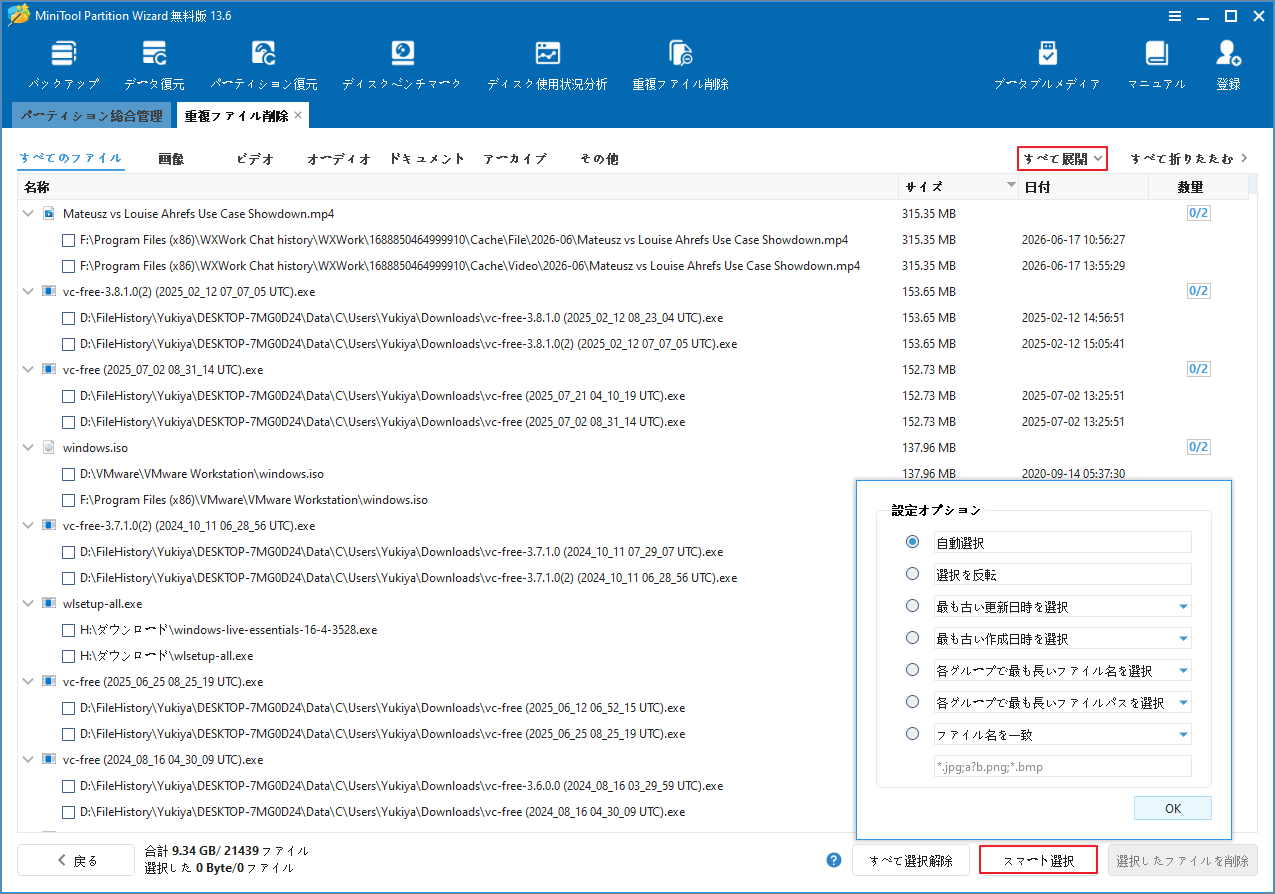Click the 名称 column header
The image size is (1275, 894).
(x=458, y=187)
